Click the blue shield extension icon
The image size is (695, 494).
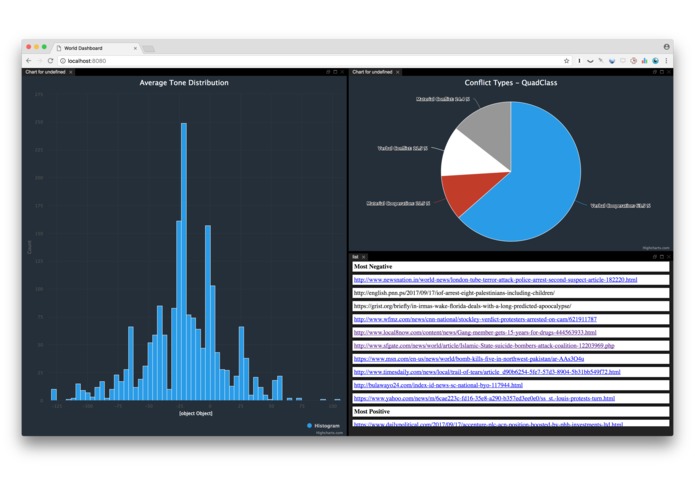point(612,61)
